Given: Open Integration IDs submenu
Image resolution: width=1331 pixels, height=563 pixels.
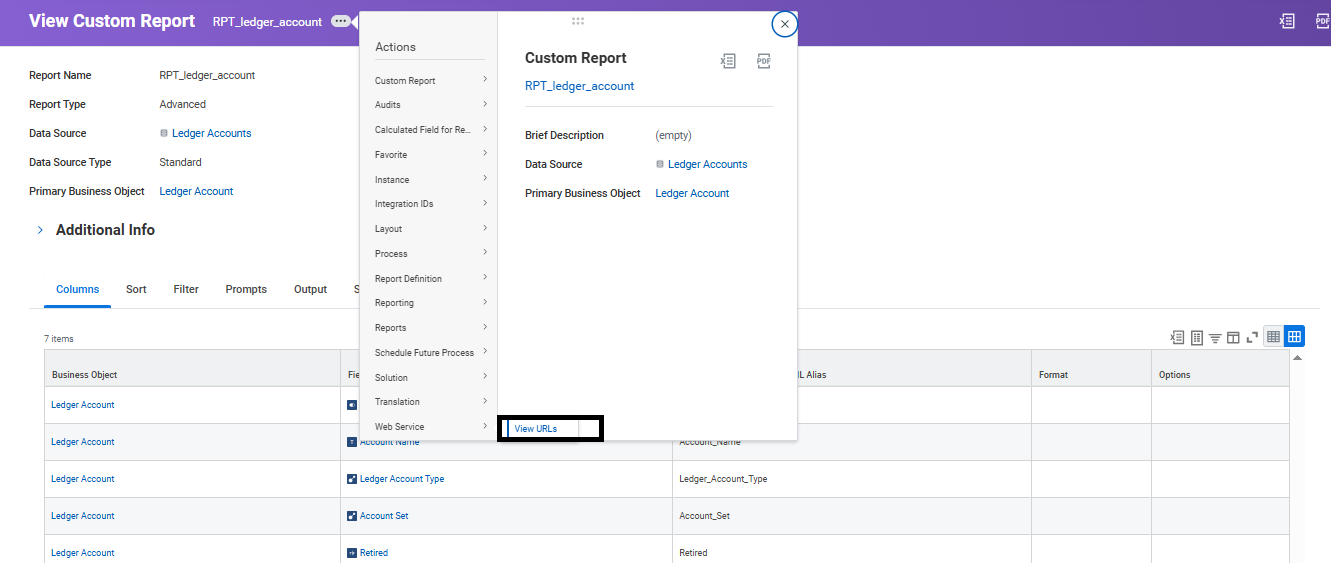Looking at the screenshot, I should point(431,204).
